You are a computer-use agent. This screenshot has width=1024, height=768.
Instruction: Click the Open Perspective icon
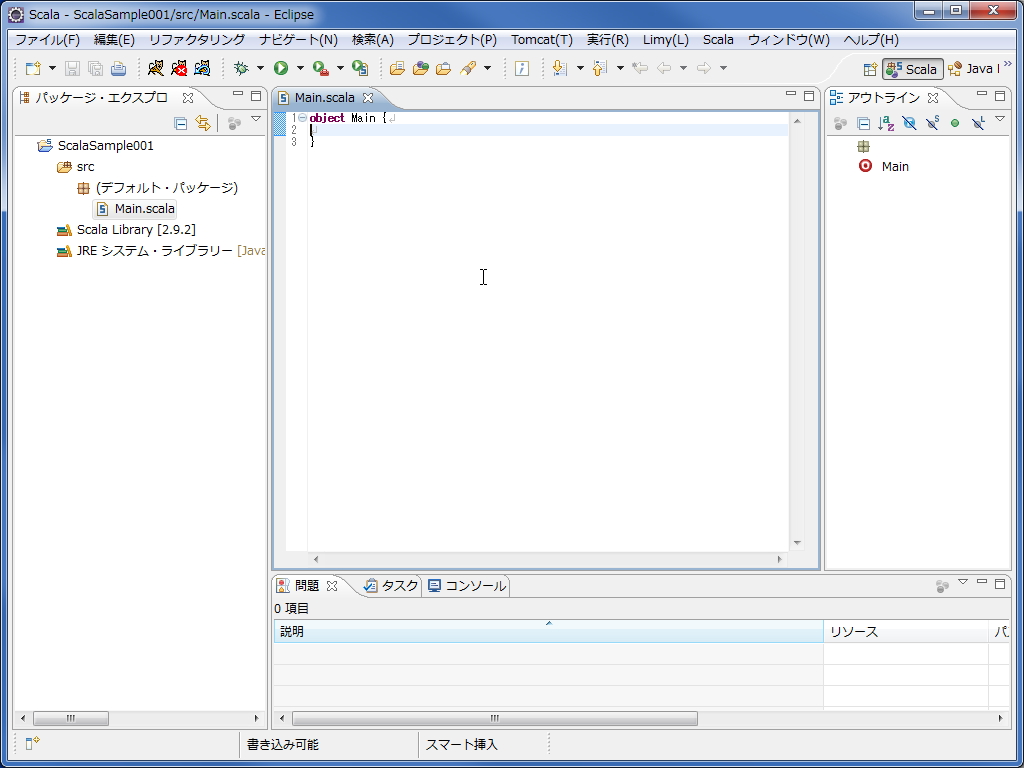tap(870, 69)
